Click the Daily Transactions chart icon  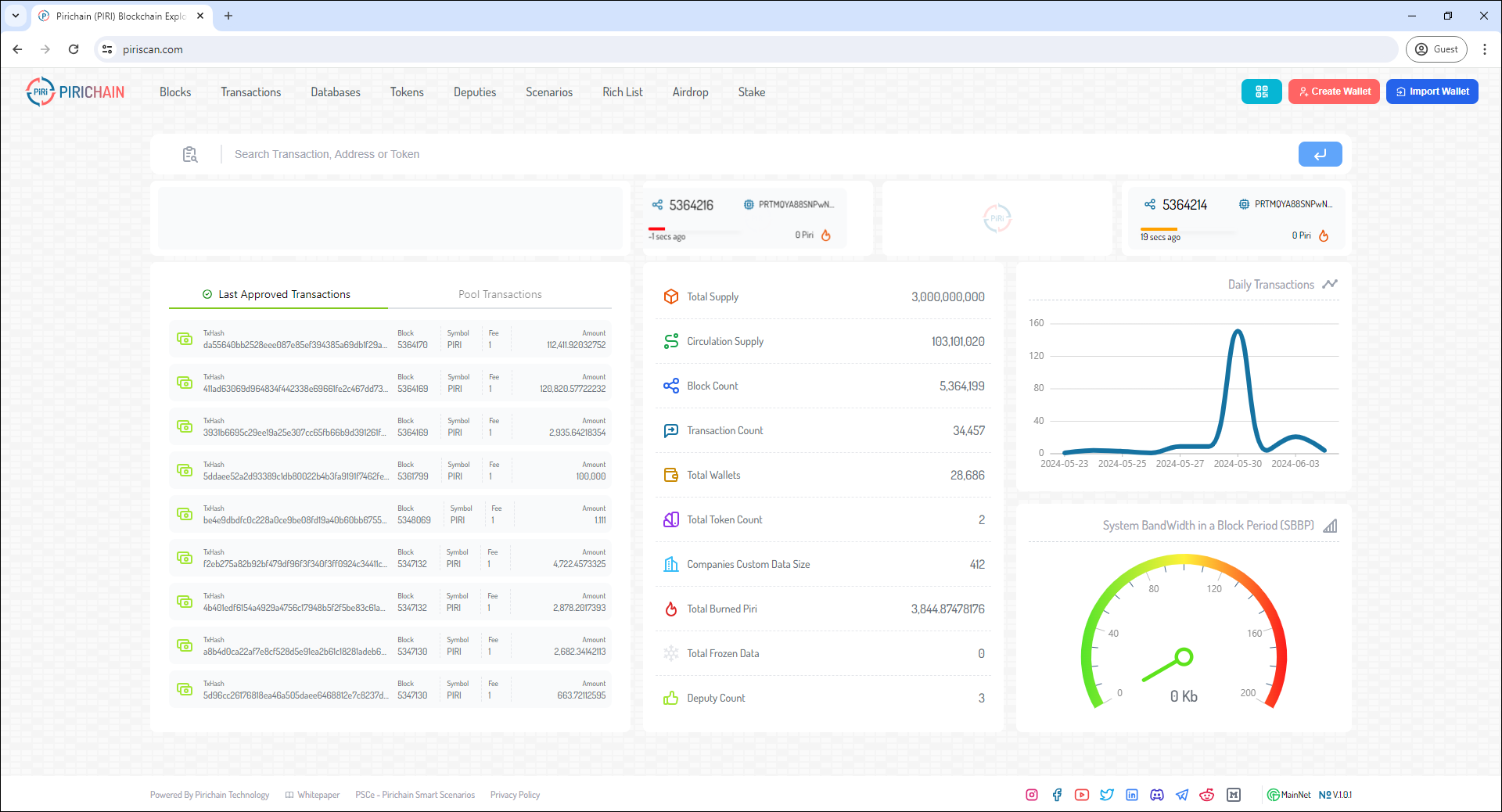coord(1330,284)
